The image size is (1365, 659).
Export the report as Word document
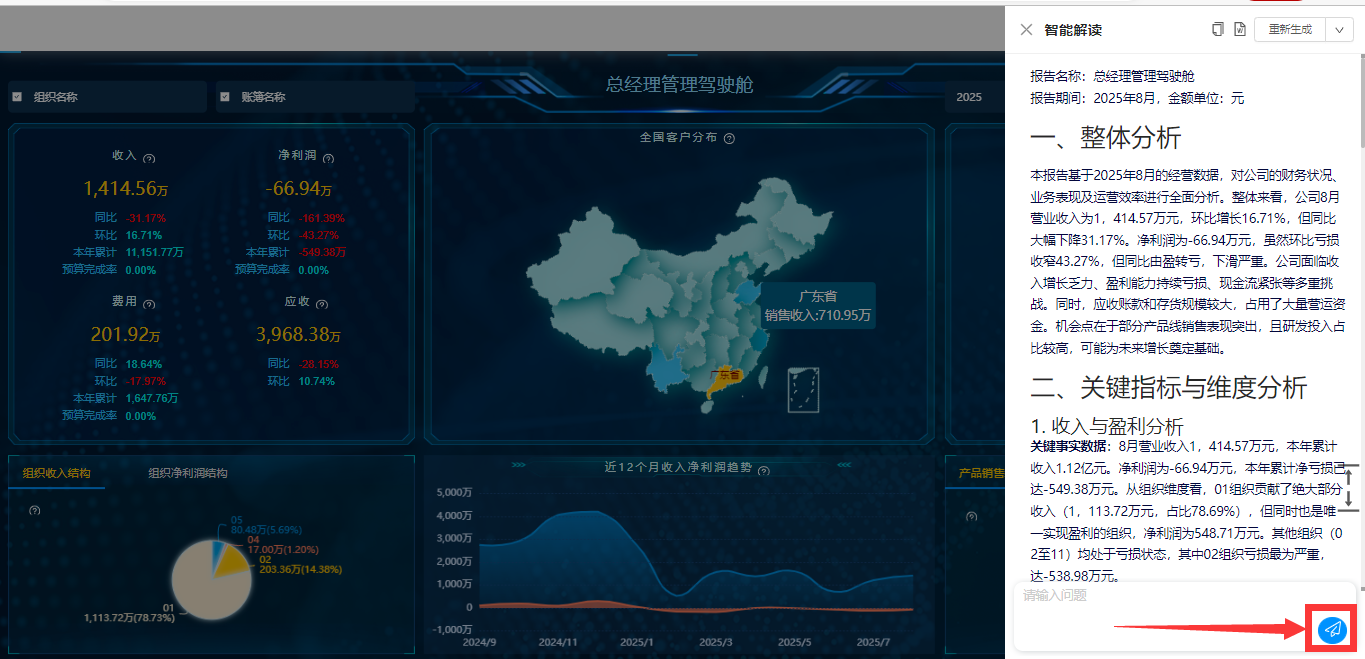click(x=1239, y=30)
